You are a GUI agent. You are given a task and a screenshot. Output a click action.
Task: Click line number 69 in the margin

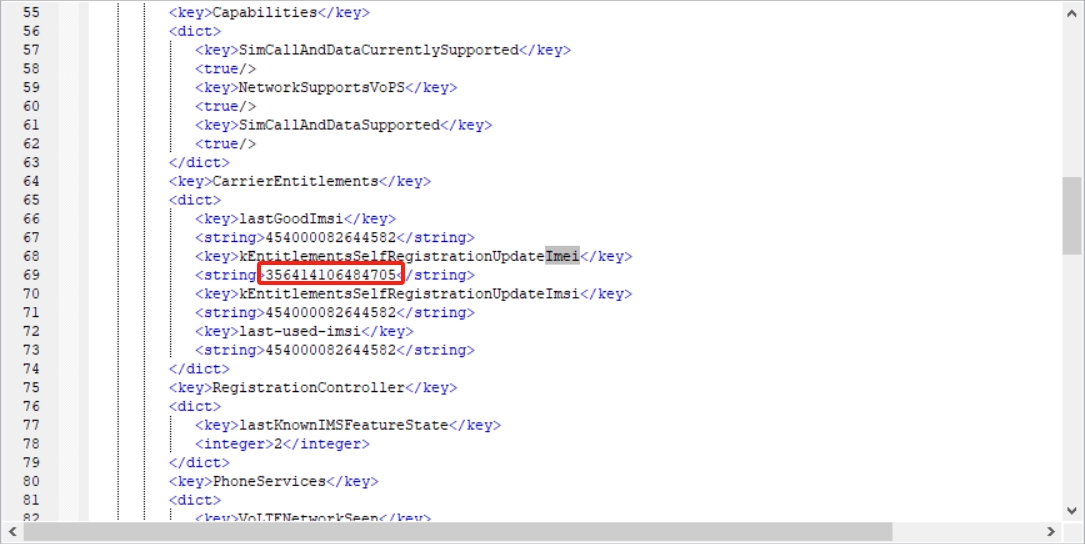(30, 275)
